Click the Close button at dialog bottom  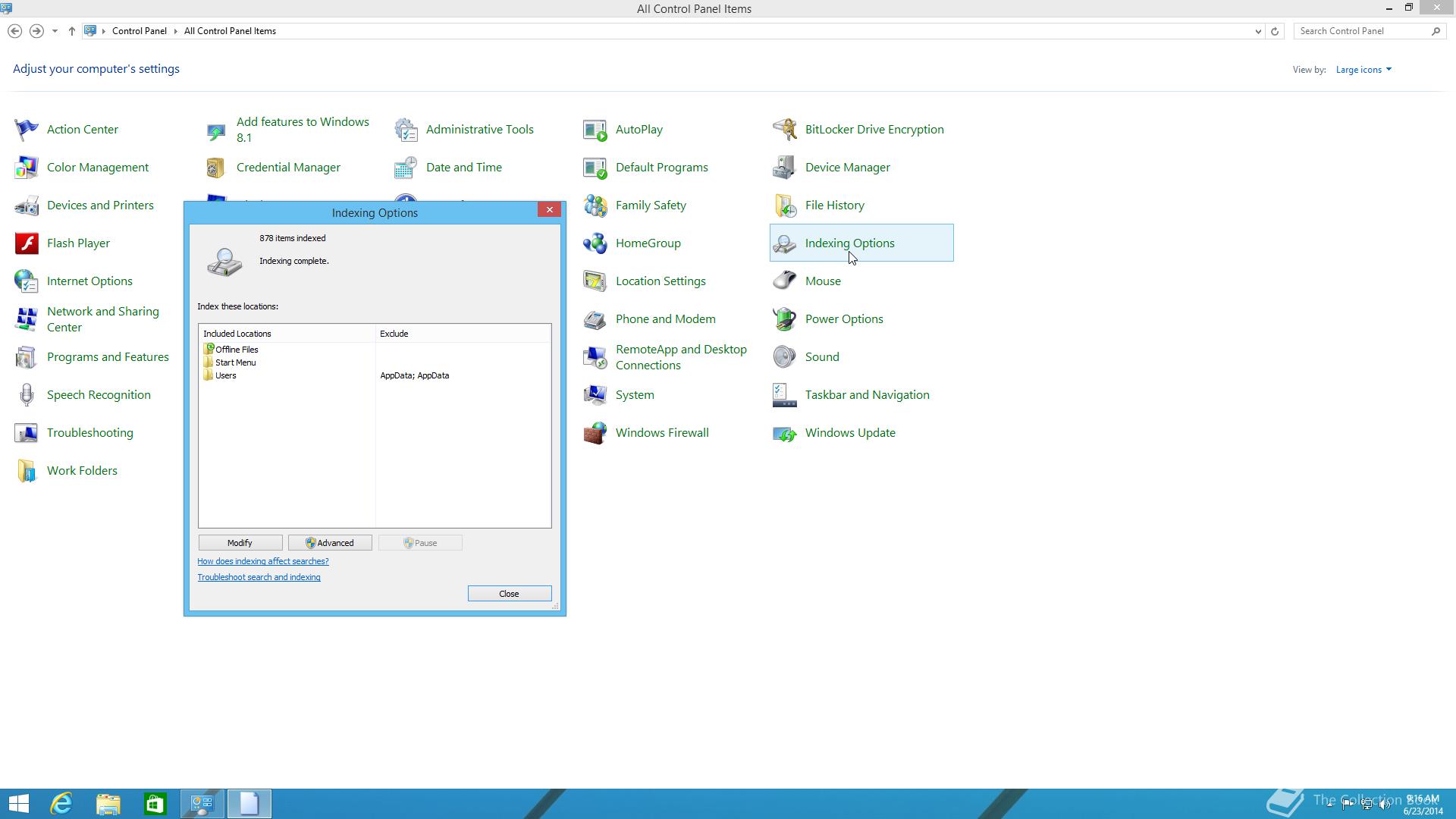pyautogui.click(x=510, y=594)
